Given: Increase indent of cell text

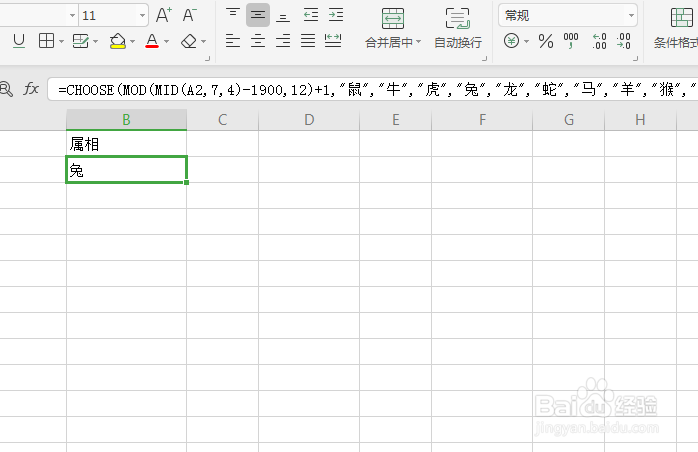Looking at the screenshot, I should [x=336, y=15].
